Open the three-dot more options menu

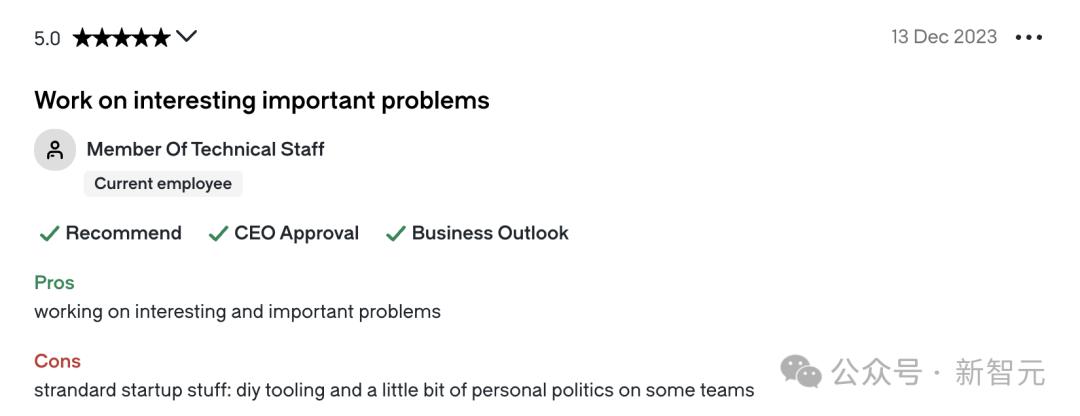pos(1028,38)
